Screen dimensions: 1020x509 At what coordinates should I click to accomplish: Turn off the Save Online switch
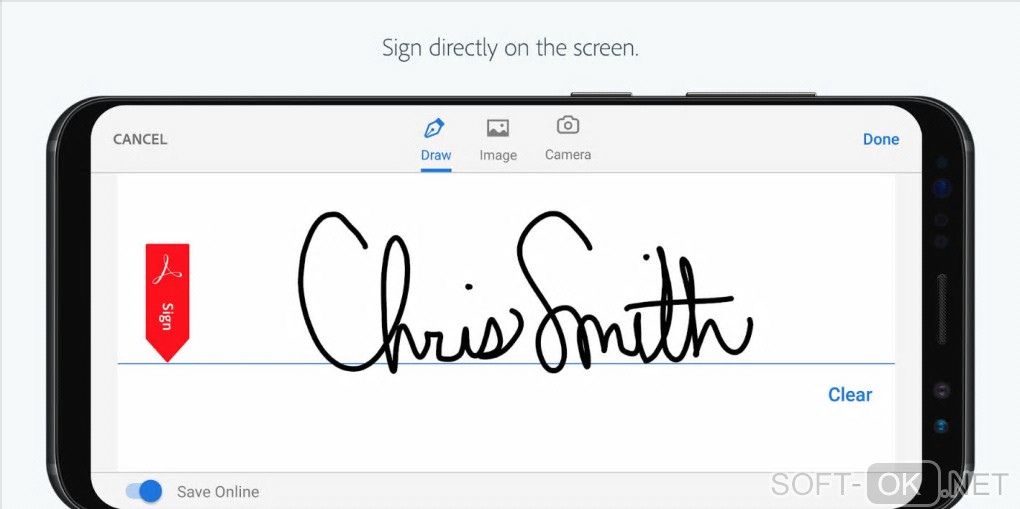click(144, 491)
